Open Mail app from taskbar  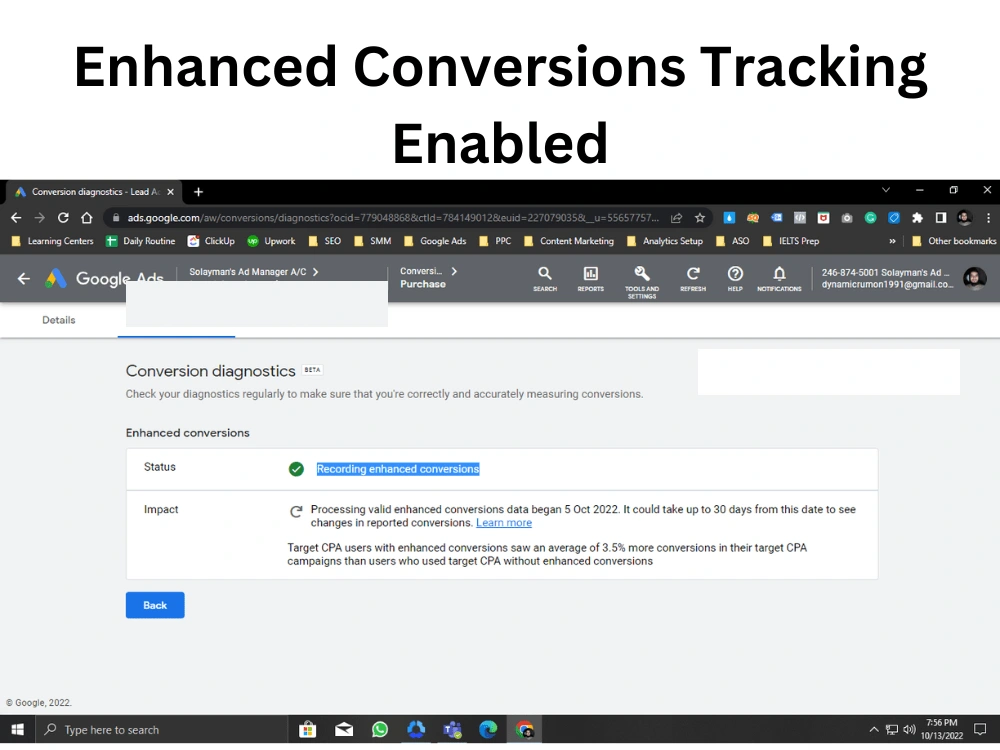point(344,730)
